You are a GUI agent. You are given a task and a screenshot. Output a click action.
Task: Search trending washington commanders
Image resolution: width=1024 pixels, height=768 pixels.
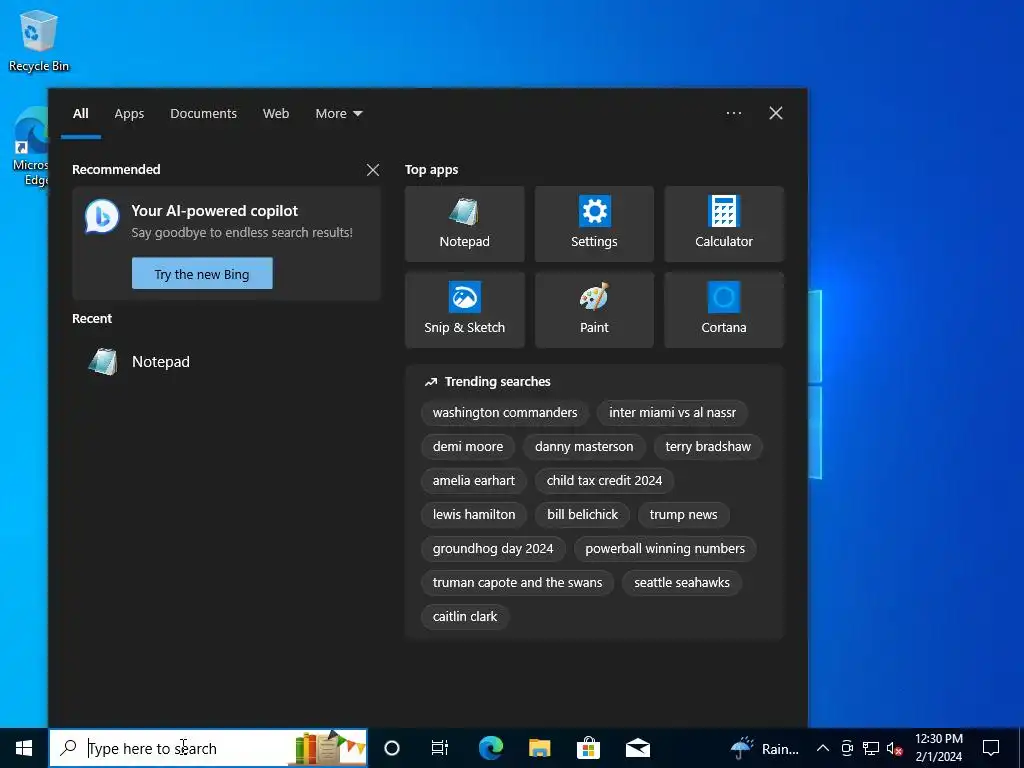pyautogui.click(x=505, y=413)
